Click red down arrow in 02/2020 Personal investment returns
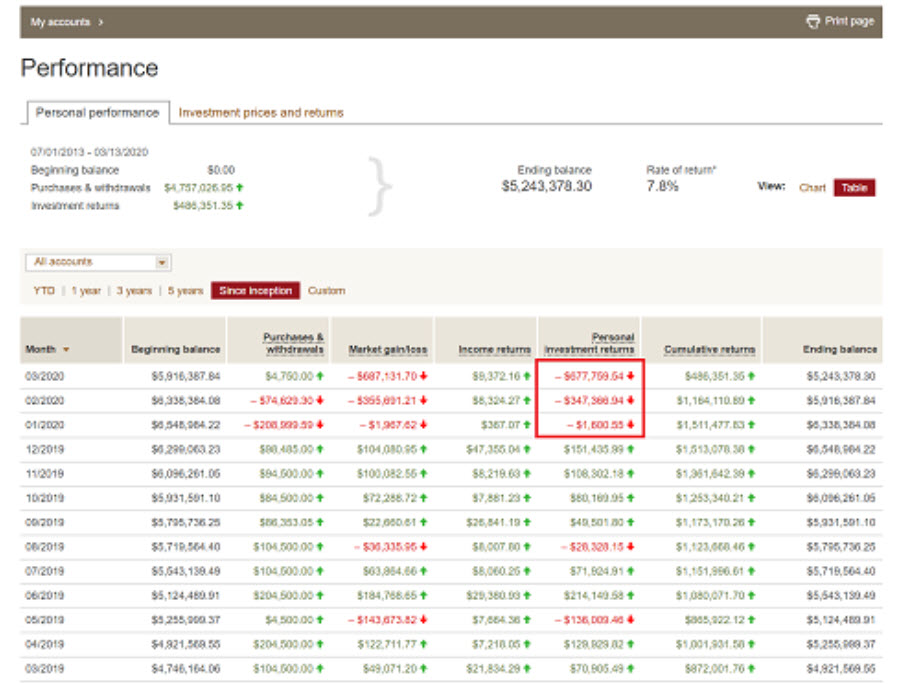This screenshot has height=684, width=905. point(631,400)
